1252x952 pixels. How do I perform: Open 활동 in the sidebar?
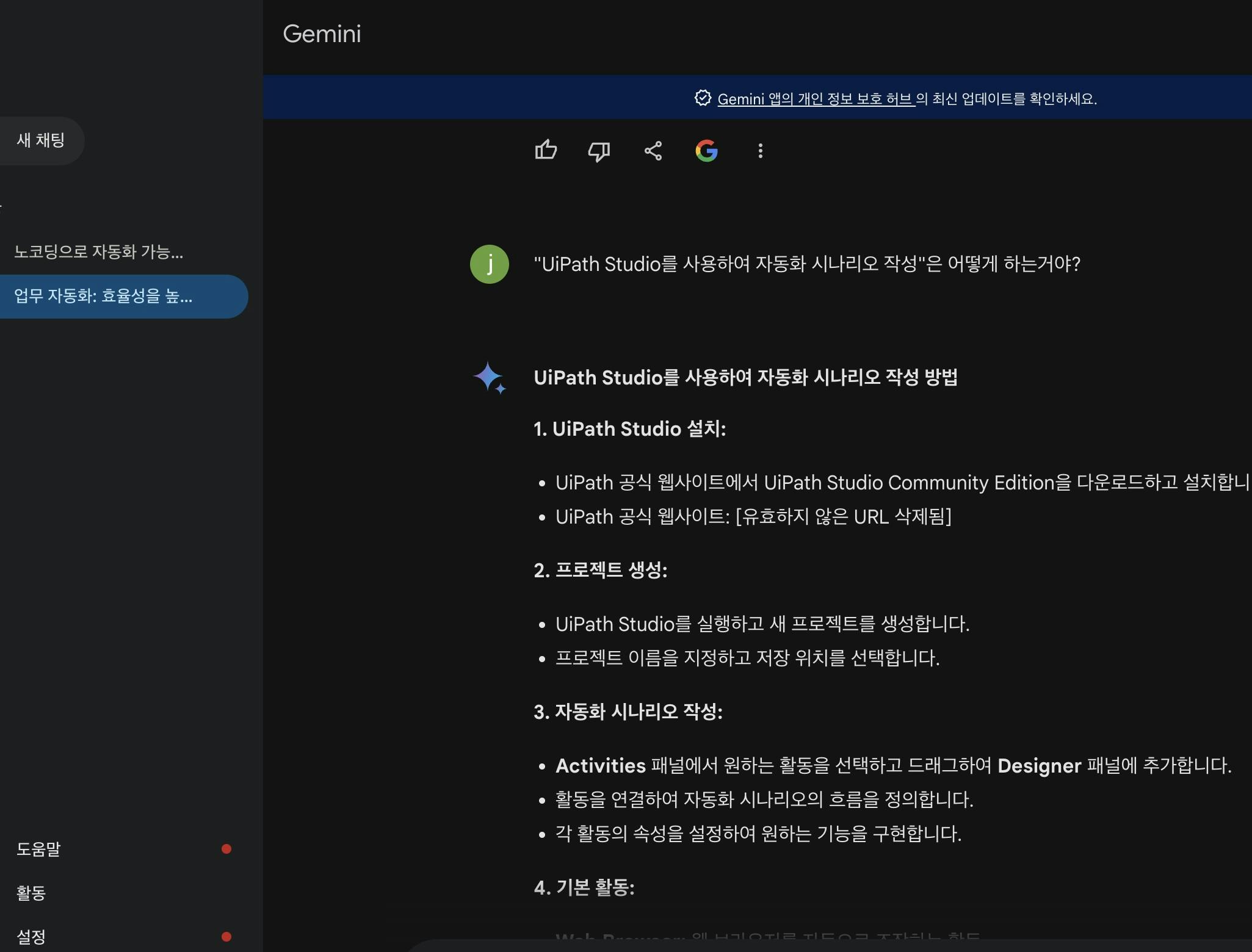31,893
